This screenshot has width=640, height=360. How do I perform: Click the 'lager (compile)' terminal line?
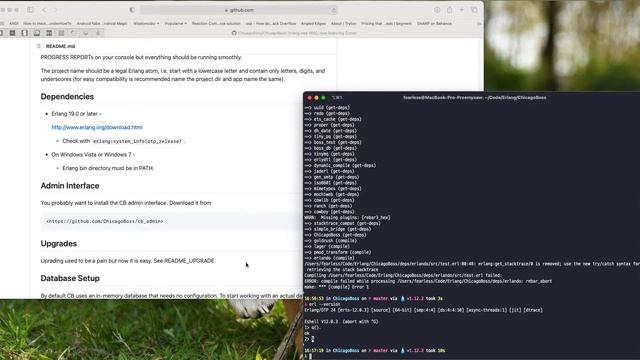coord(327,247)
